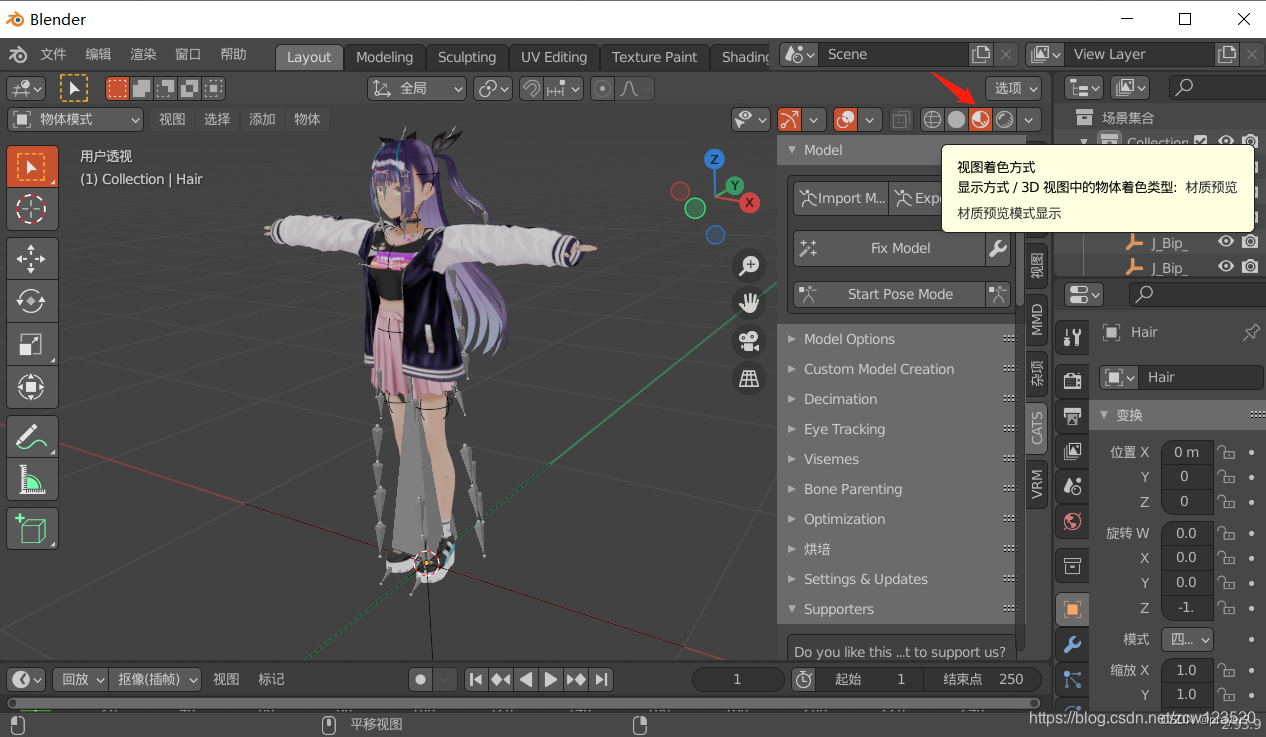Screen dimensions: 1266x737
Task: Open the Object properties tab
Action: [x=1072, y=609]
